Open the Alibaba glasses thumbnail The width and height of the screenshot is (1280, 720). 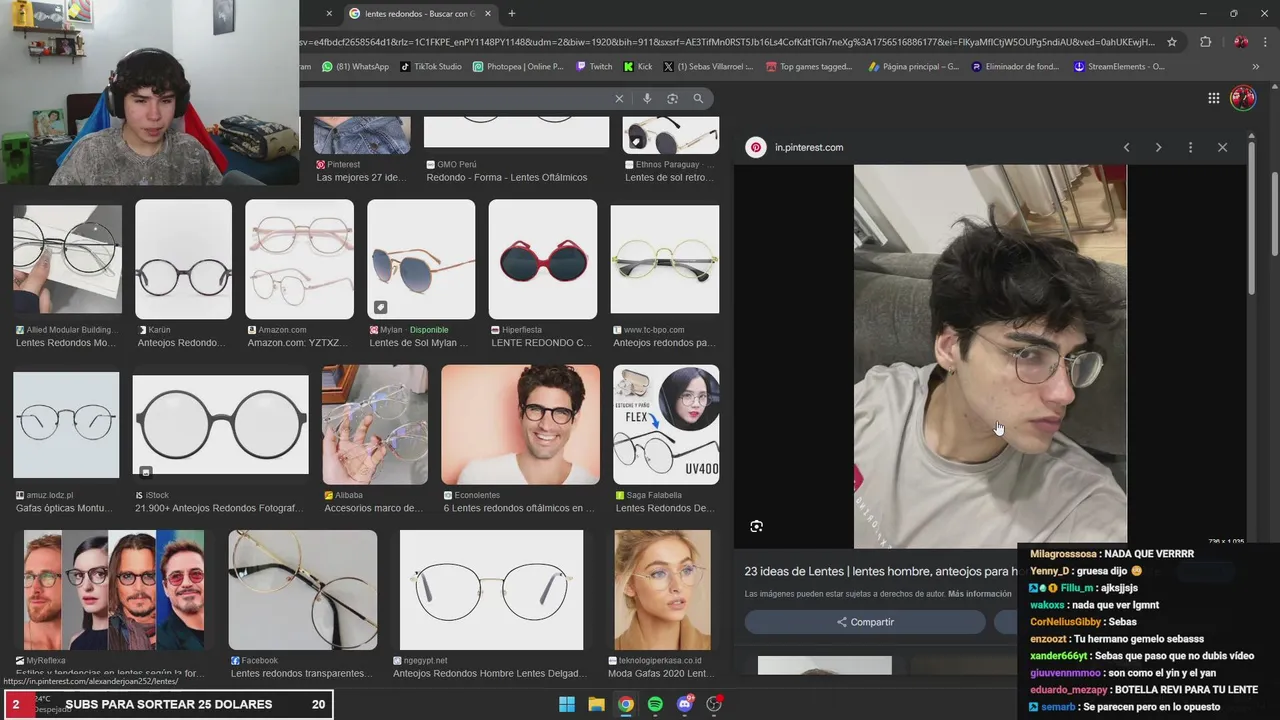(375, 425)
